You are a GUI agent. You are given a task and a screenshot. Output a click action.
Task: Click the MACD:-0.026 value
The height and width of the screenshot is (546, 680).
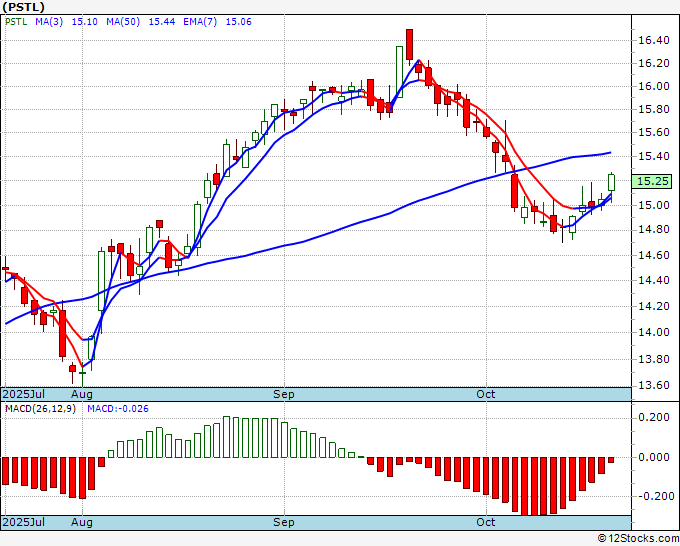pos(118,409)
